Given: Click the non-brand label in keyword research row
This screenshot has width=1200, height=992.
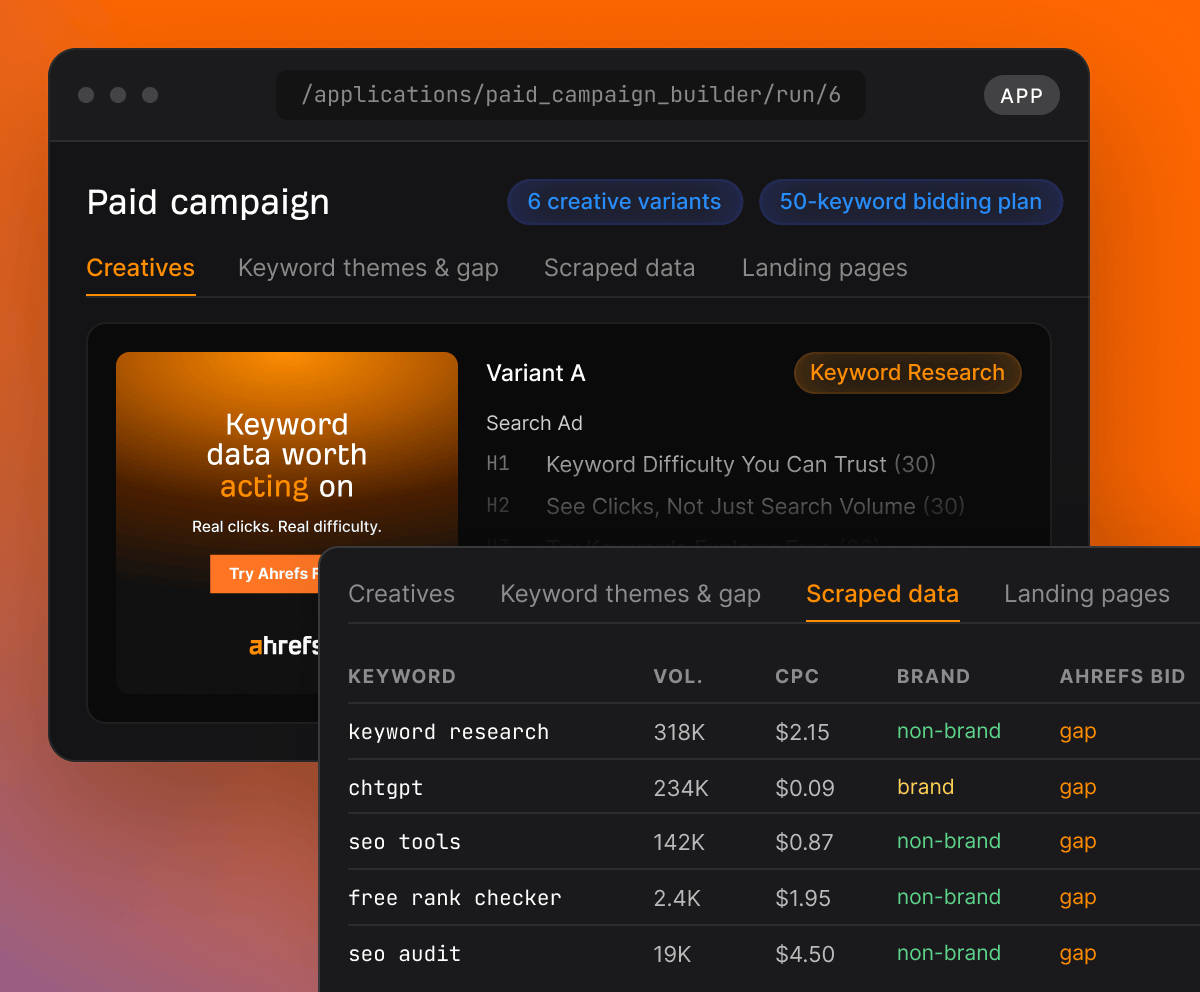Looking at the screenshot, I should click(949, 732).
